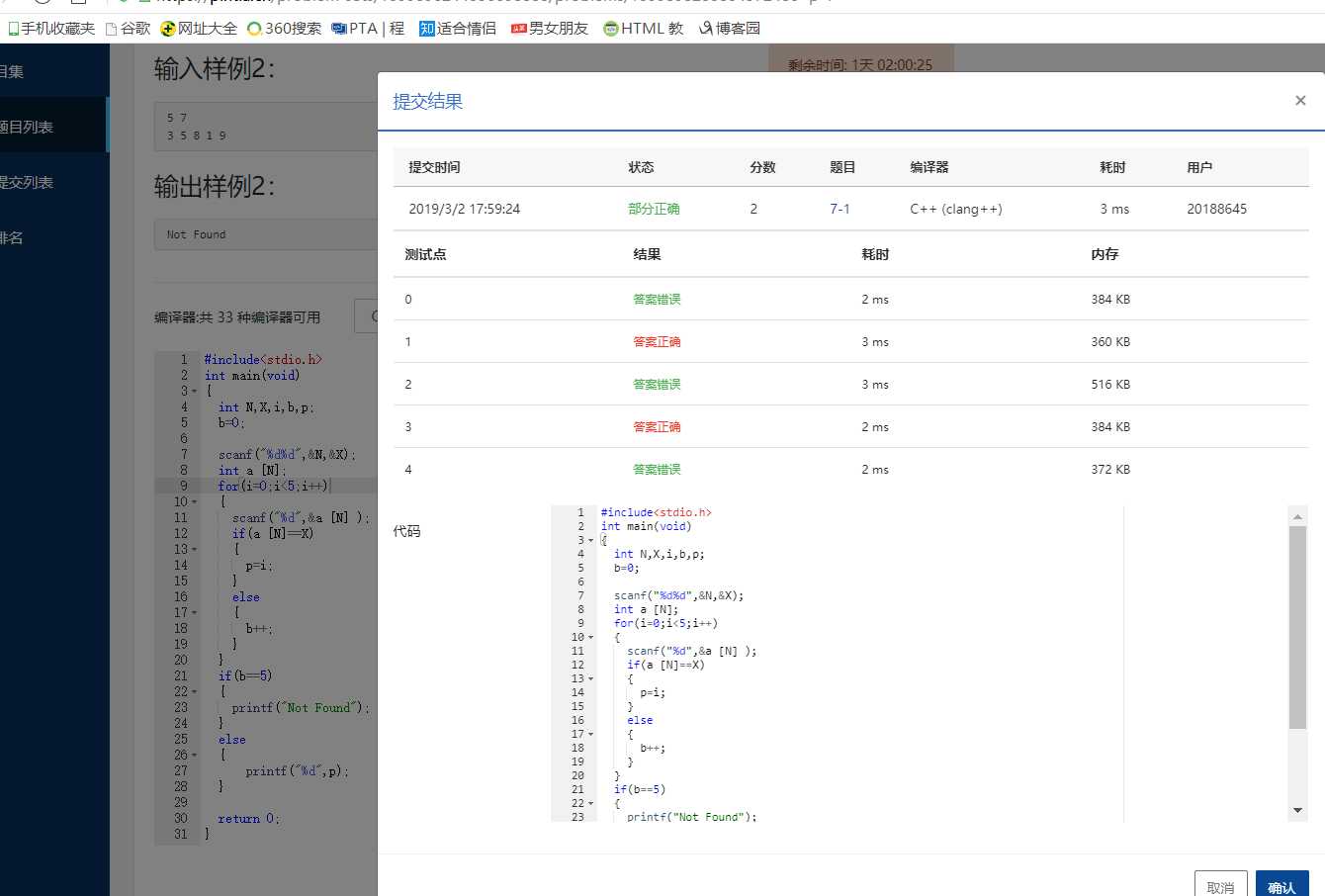The width and height of the screenshot is (1325, 896).
Task: Collapse fold arrow at line 3 in dialog code
Action: point(591,540)
